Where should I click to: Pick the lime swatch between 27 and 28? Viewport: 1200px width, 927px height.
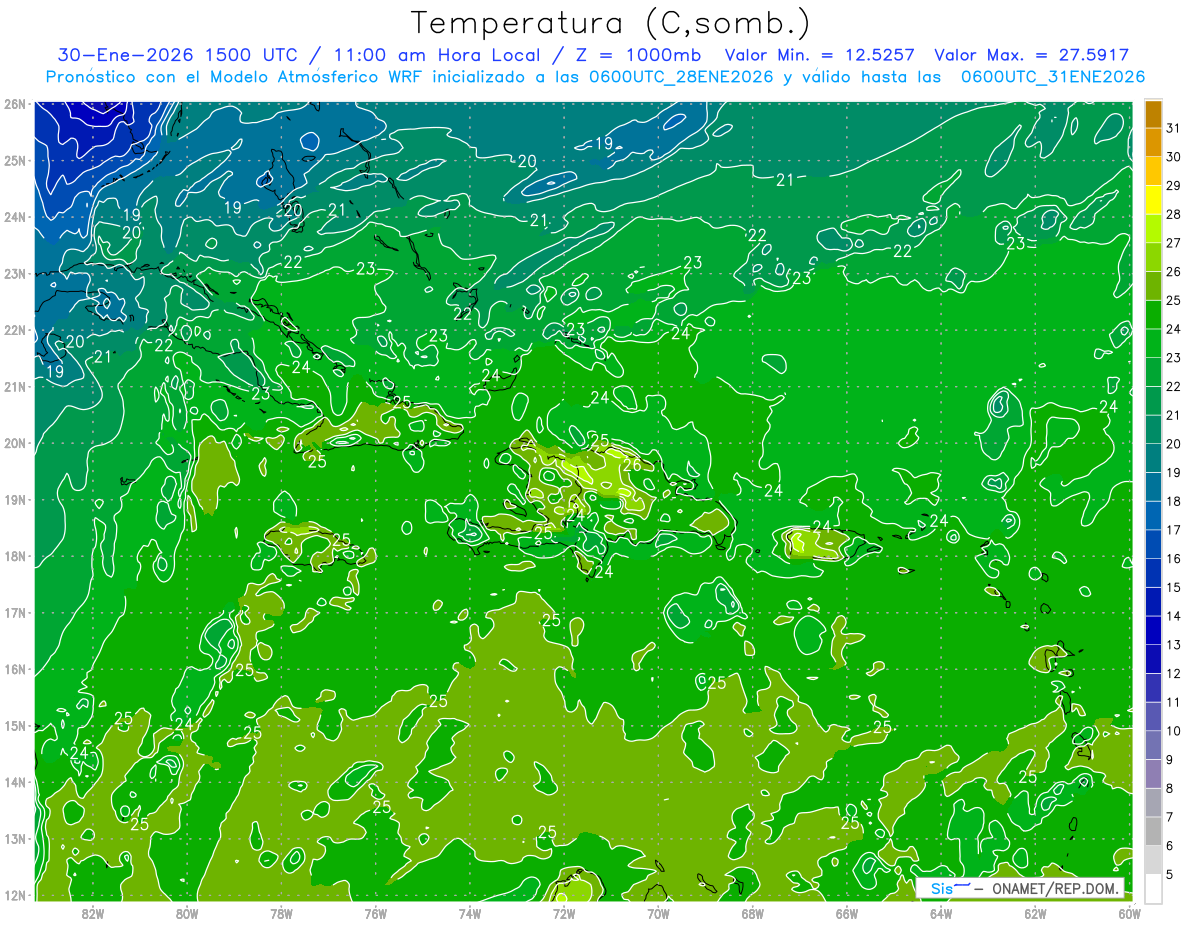point(1153,228)
